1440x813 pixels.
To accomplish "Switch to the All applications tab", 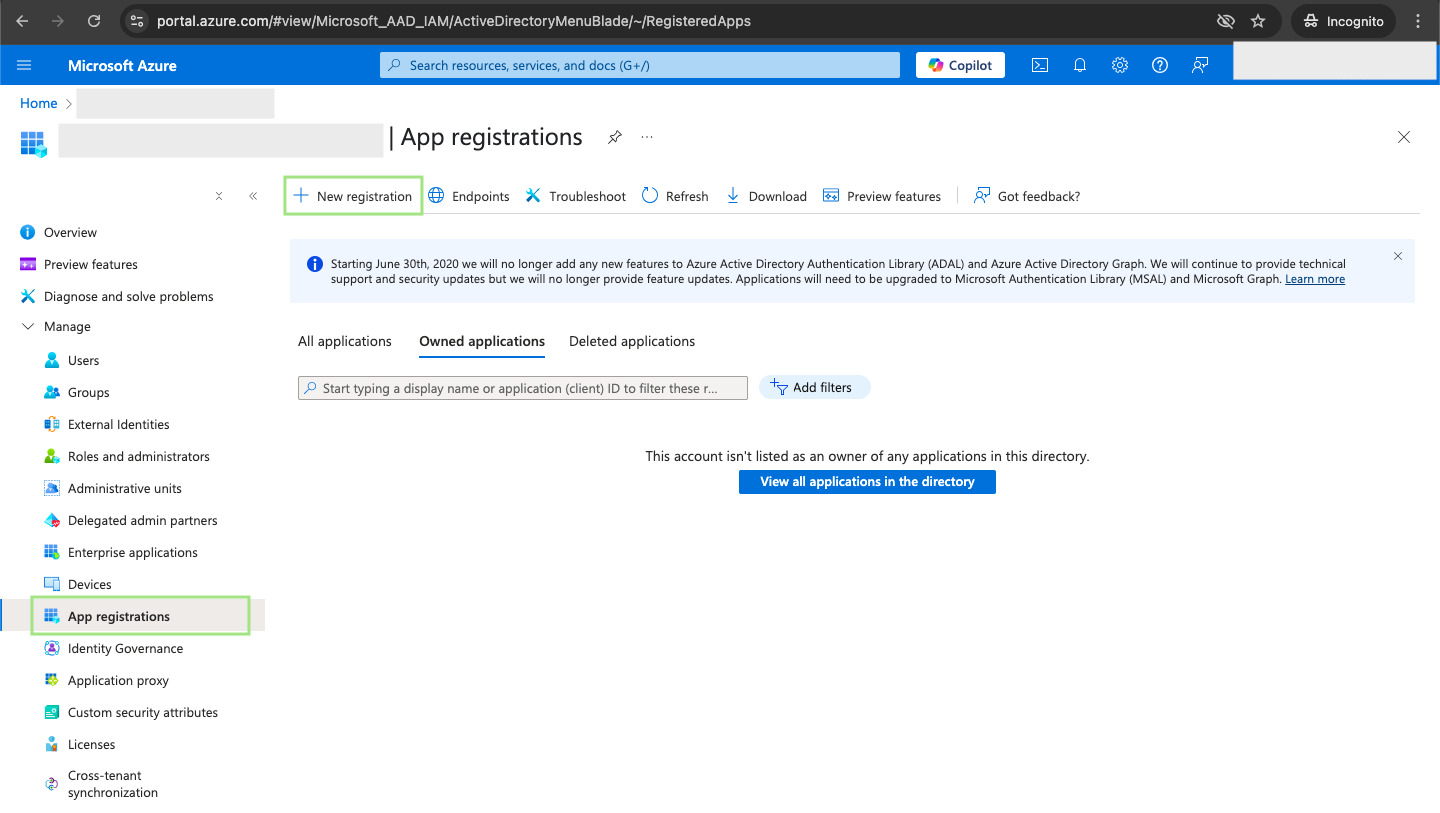I will coord(345,341).
